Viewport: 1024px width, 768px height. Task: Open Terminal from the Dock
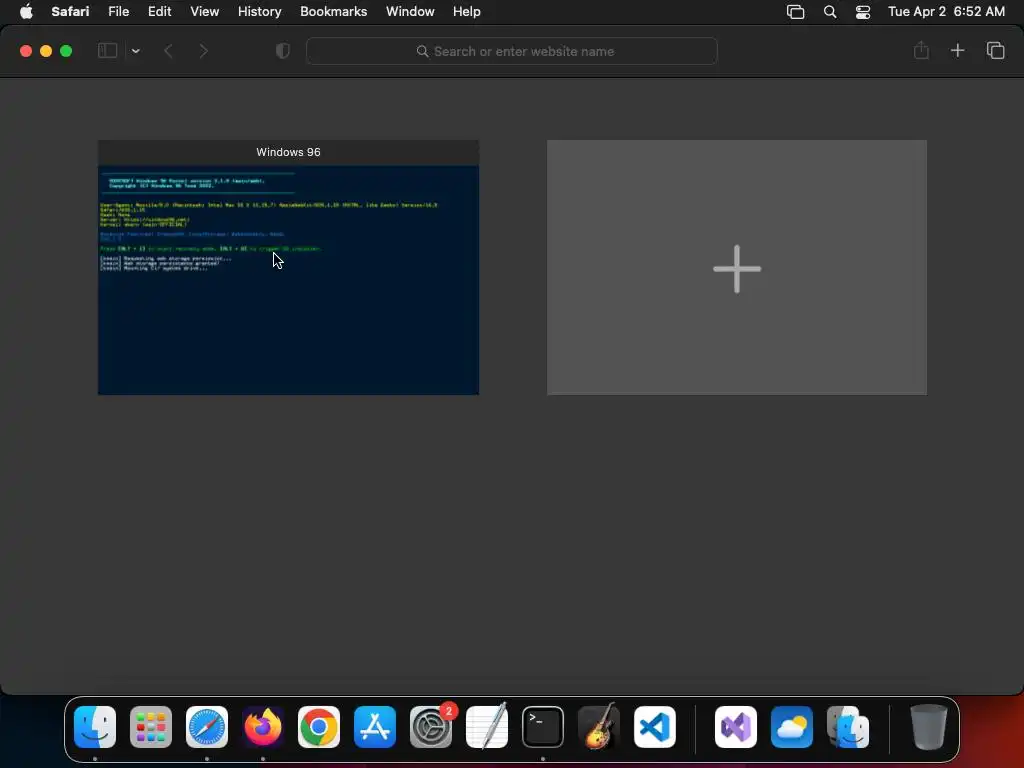(543, 726)
